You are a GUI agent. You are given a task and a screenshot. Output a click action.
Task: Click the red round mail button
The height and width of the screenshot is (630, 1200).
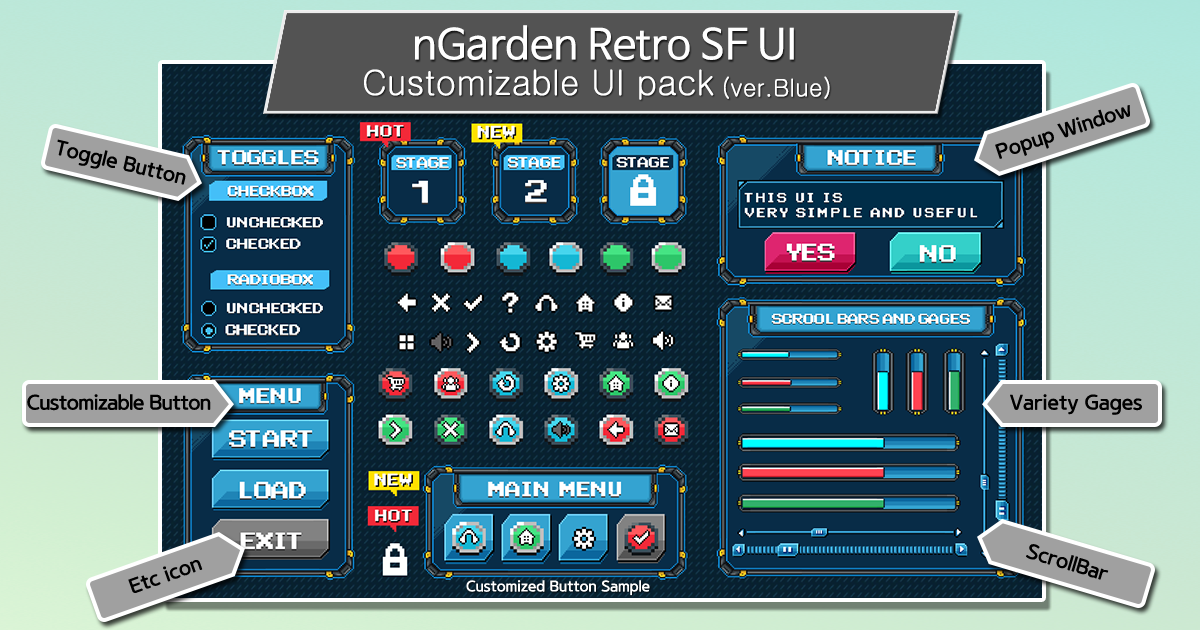tap(670, 430)
